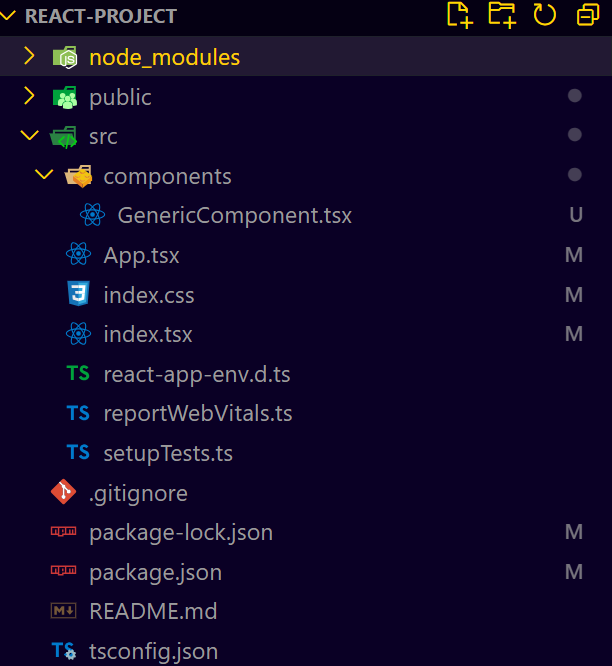Screen dimensions: 612x666
Task: Click the New Folder icon in explorer header
Action: (502, 15)
